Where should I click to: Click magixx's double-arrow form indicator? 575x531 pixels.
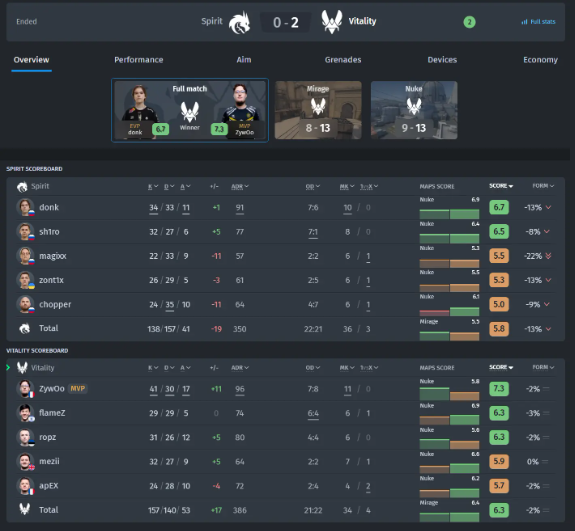(x=548, y=256)
